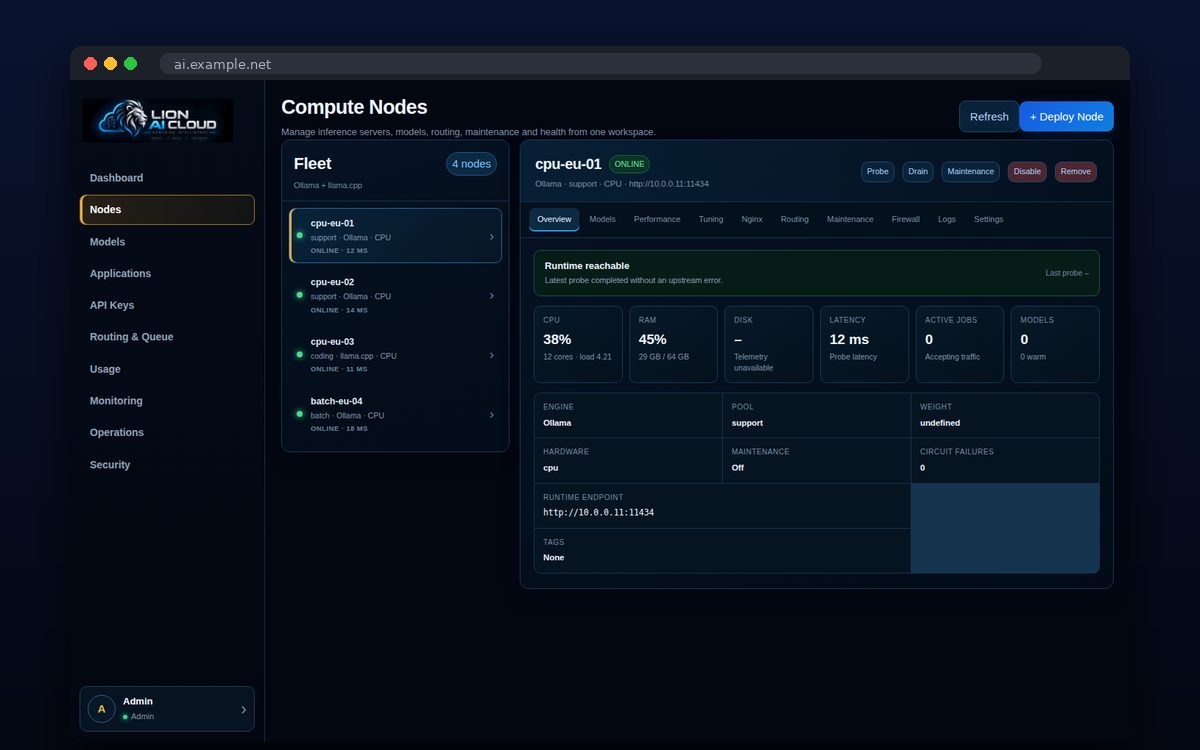
Task: Click the node Maintenance action button
Action: [x=971, y=172]
